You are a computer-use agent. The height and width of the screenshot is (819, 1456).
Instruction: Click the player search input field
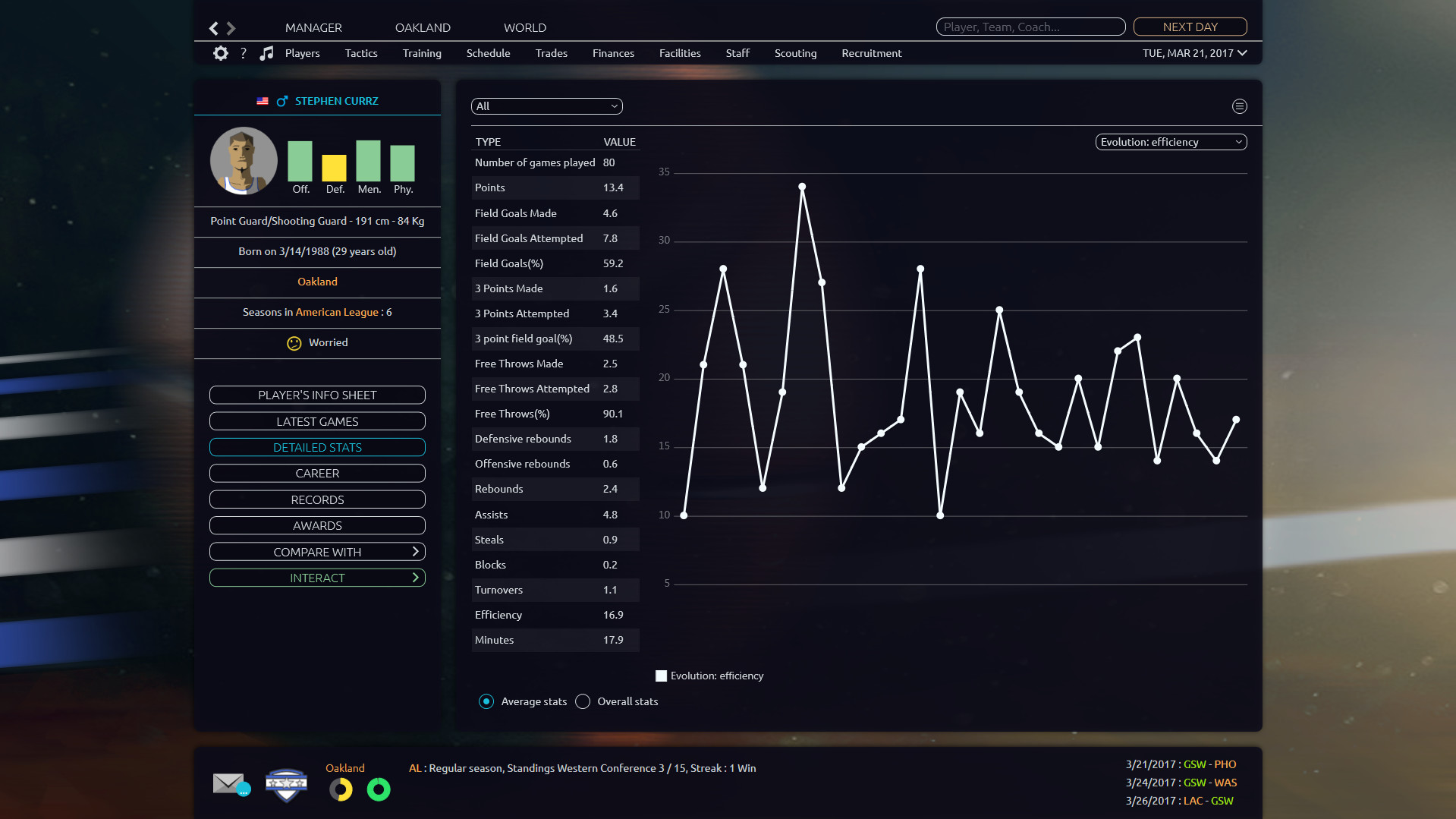[x=1030, y=27]
